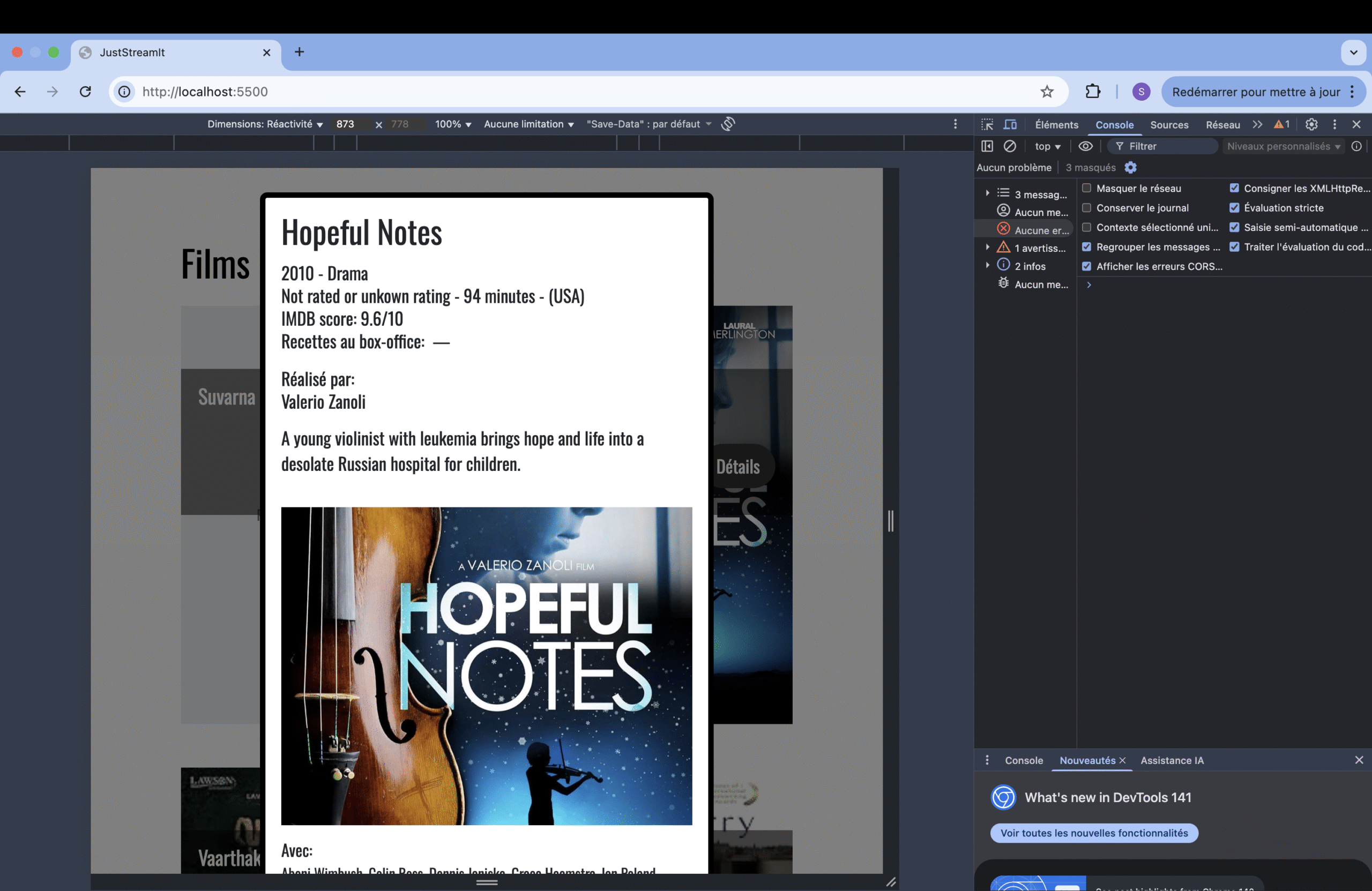Screen dimensions: 1372x891
Task: Open the Dimensions: Réactivité dropdown
Action: pyautogui.click(x=265, y=124)
